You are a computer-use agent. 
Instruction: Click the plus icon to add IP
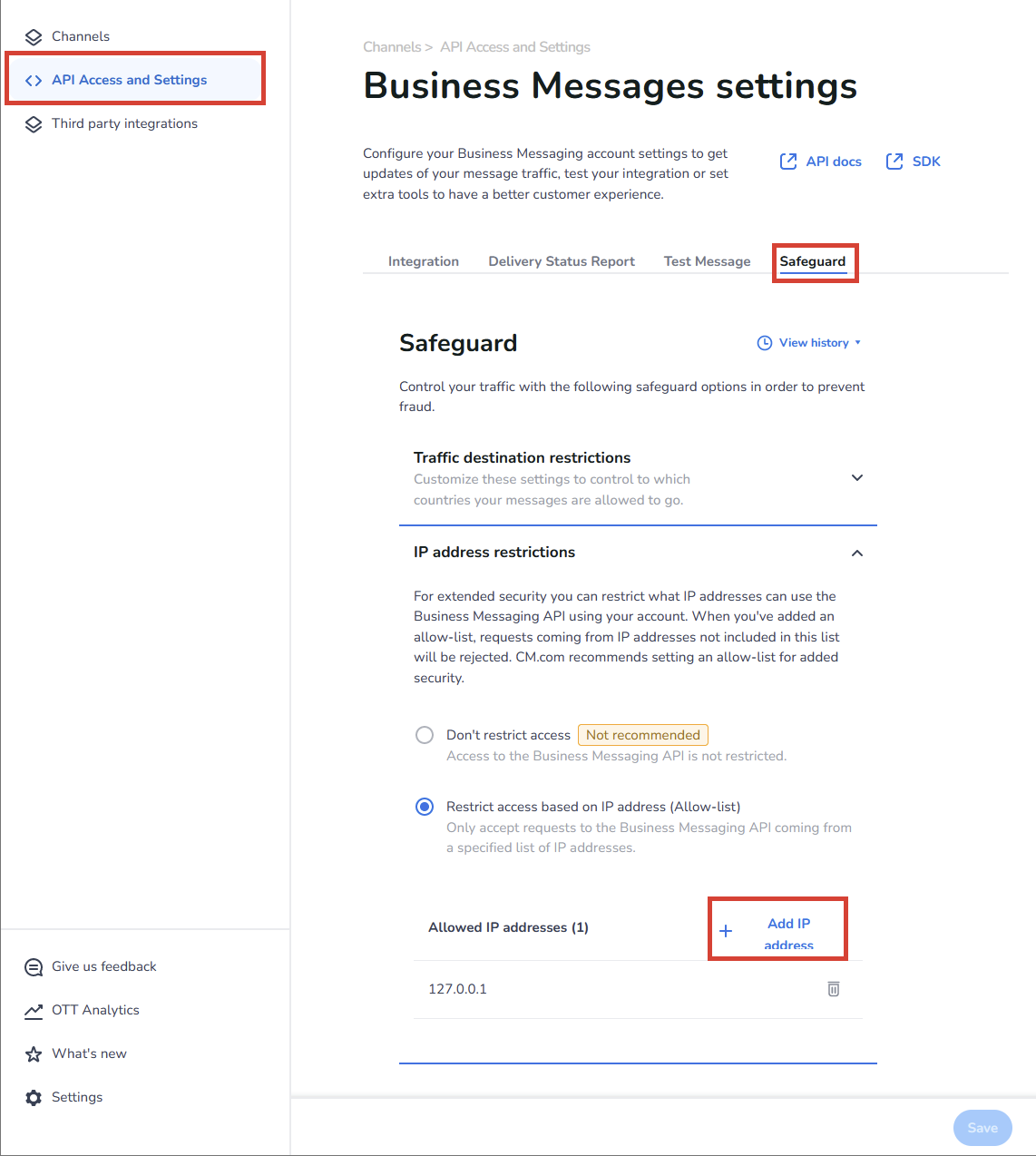(x=726, y=931)
